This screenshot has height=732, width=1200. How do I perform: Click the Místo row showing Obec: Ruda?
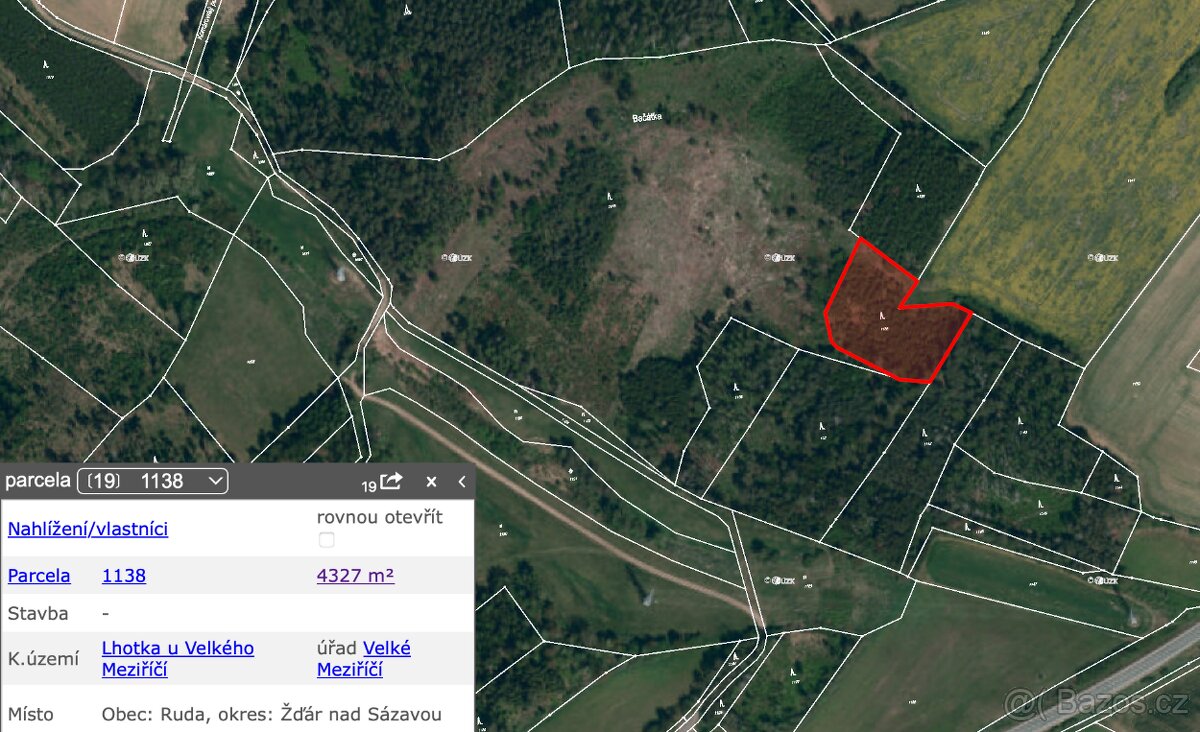(x=237, y=714)
